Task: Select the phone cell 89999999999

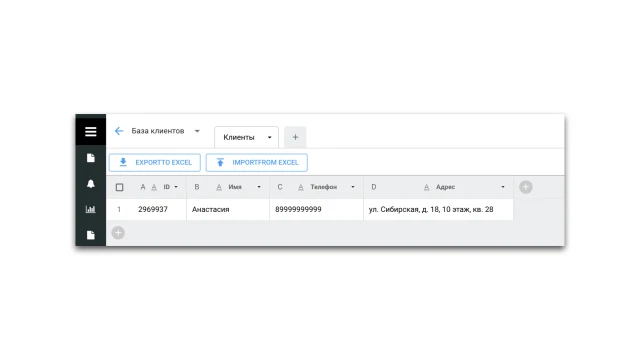Action: tap(316, 209)
